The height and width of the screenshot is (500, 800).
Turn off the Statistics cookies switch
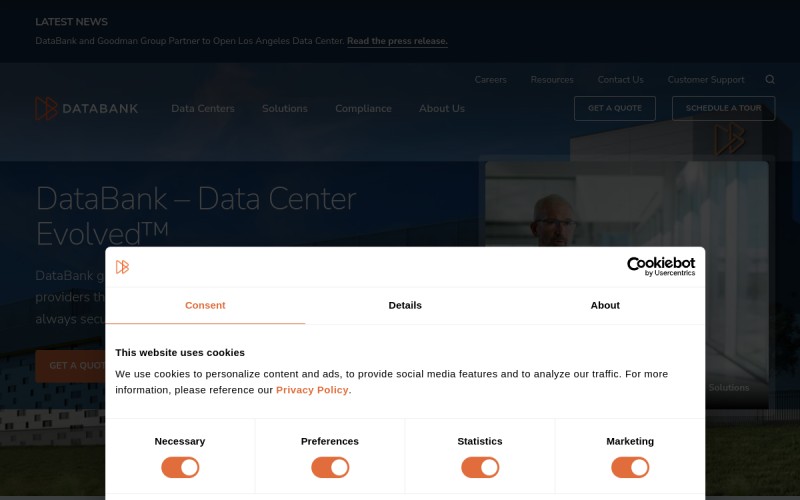[x=480, y=467]
